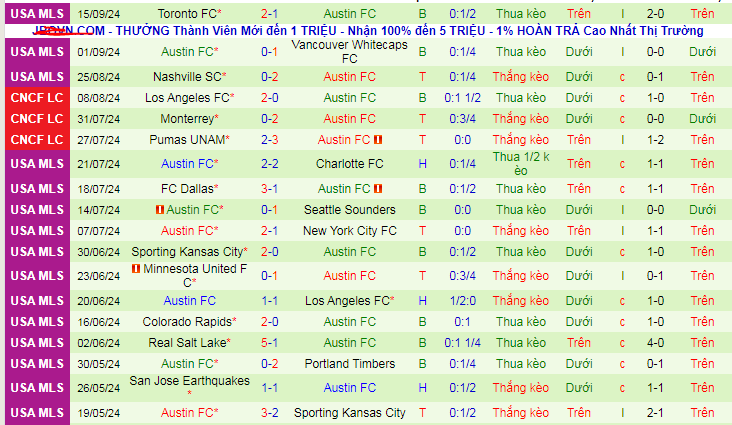Click USA MLS league label on 19/05/24 row

click(36, 412)
